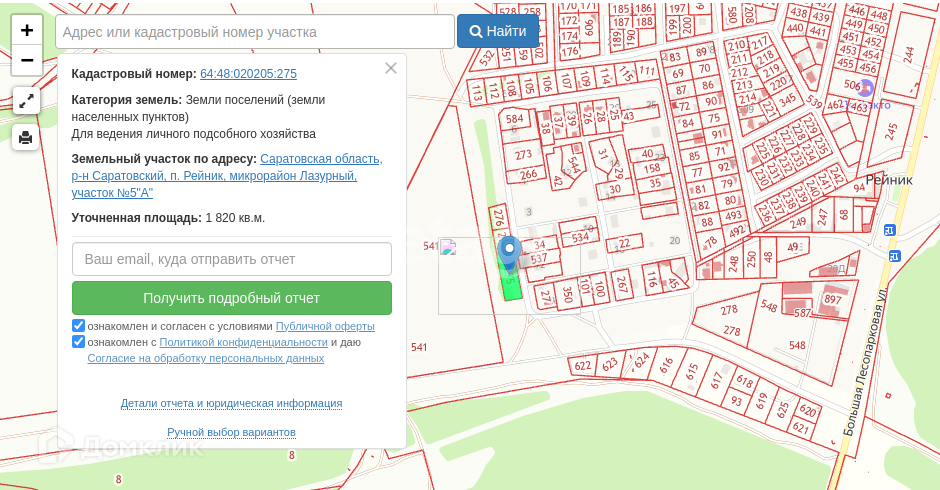Toggle the Политикой конфиденциальности checkbox

click(79, 342)
